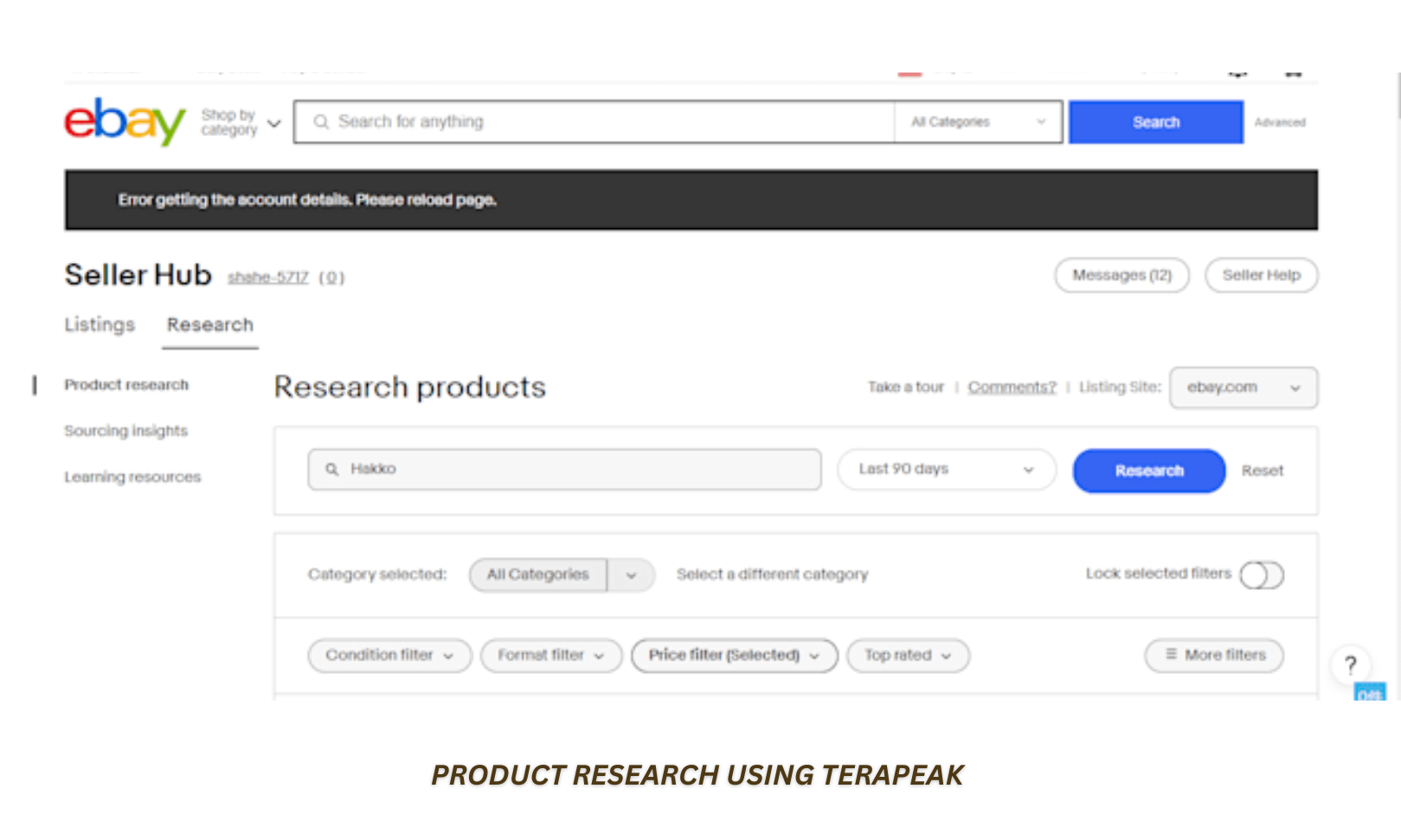Switch to the Research tab
The height and width of the screenshot is (840, 1401).
210,324
